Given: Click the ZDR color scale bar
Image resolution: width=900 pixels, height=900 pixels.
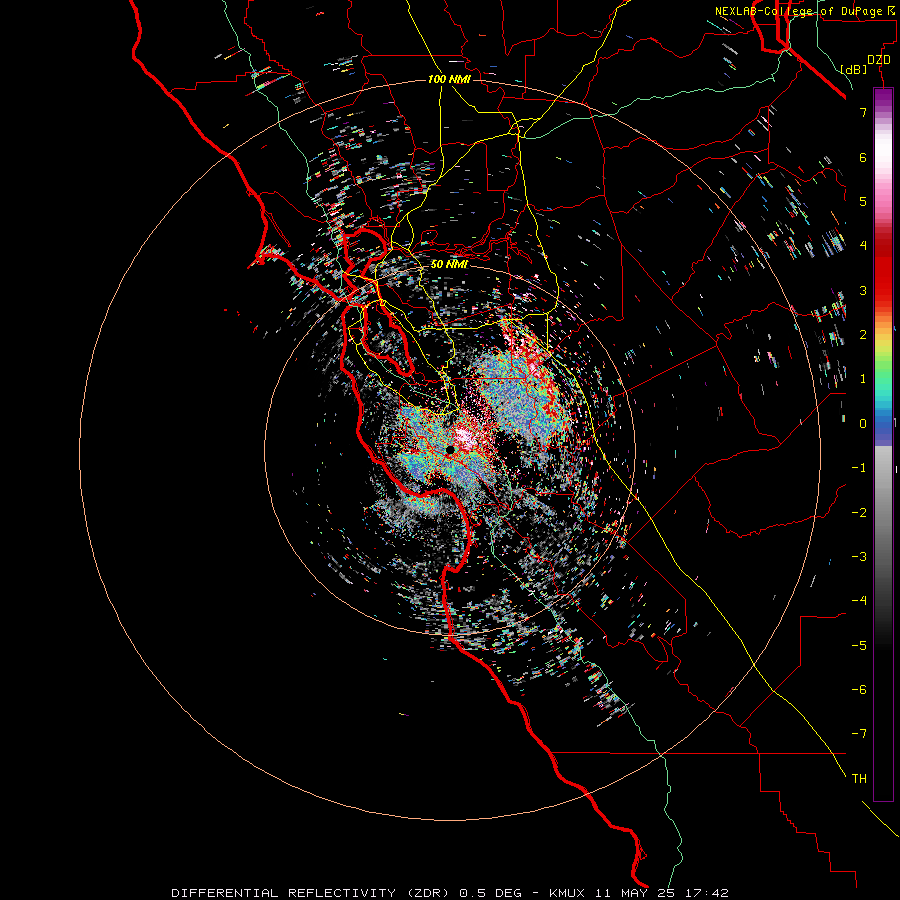Looking at the screenshot, I should pyautogui.click(x=883, y=444).
